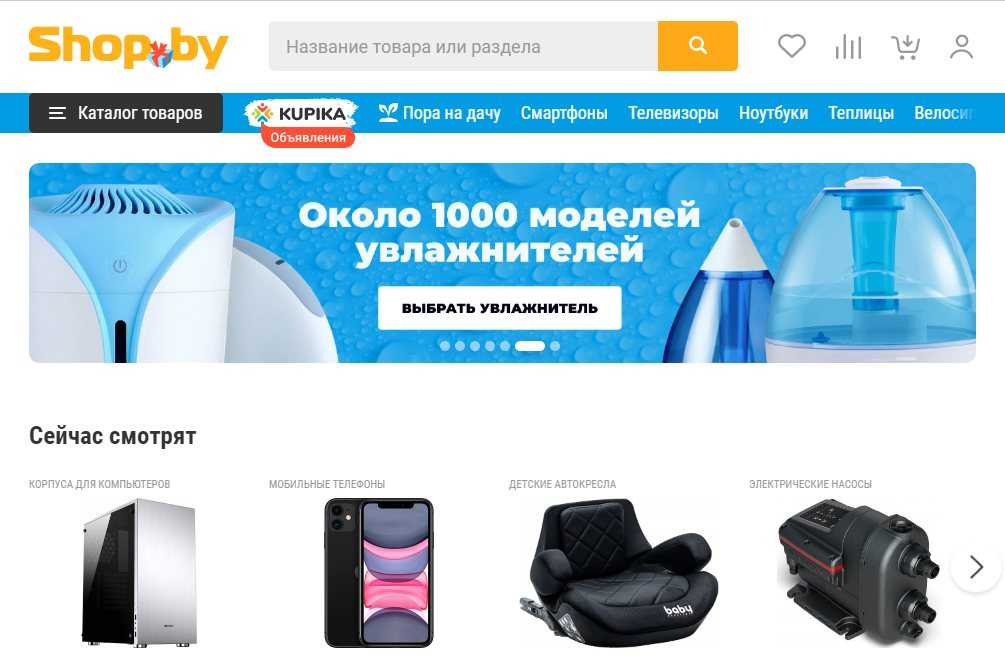The height and width of the screenshot is (655, 1005).
Task: Click the ВЫБРАТЬ УВЛАЖНИТЕЛЬ banner button
Action: pos(499,308)
